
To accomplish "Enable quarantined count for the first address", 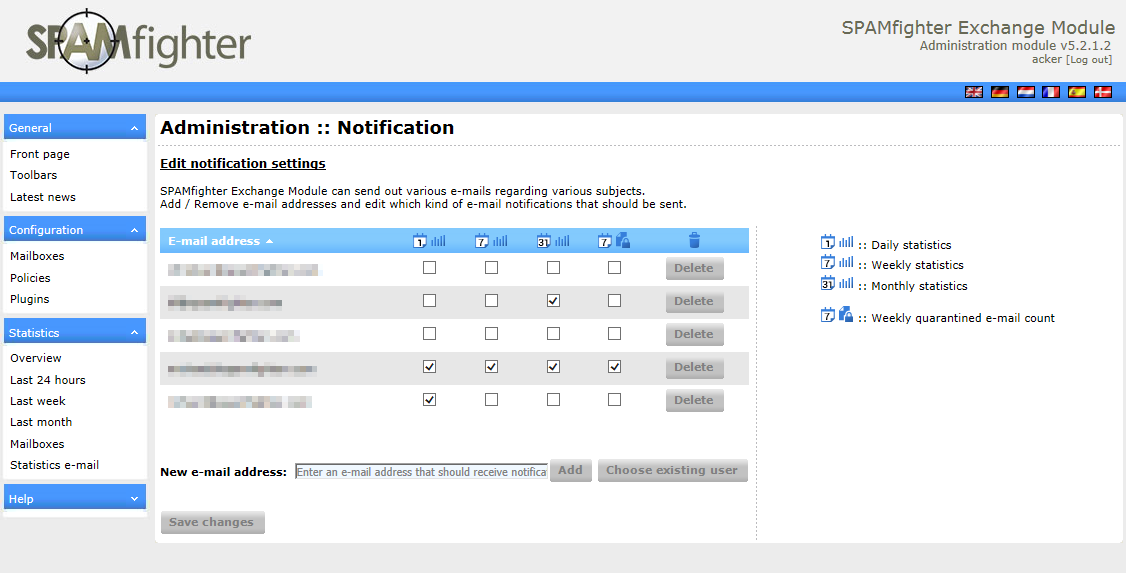I will click(614, 268).
